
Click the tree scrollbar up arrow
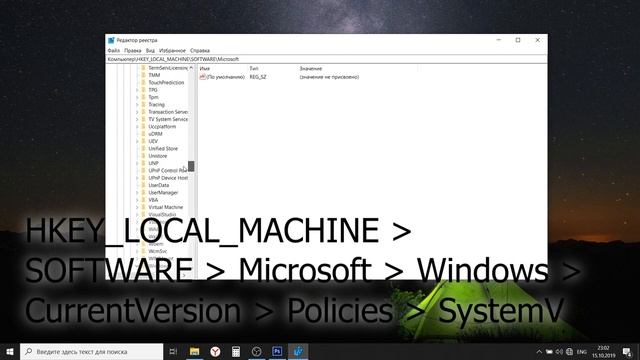click(x=191, y=68)
